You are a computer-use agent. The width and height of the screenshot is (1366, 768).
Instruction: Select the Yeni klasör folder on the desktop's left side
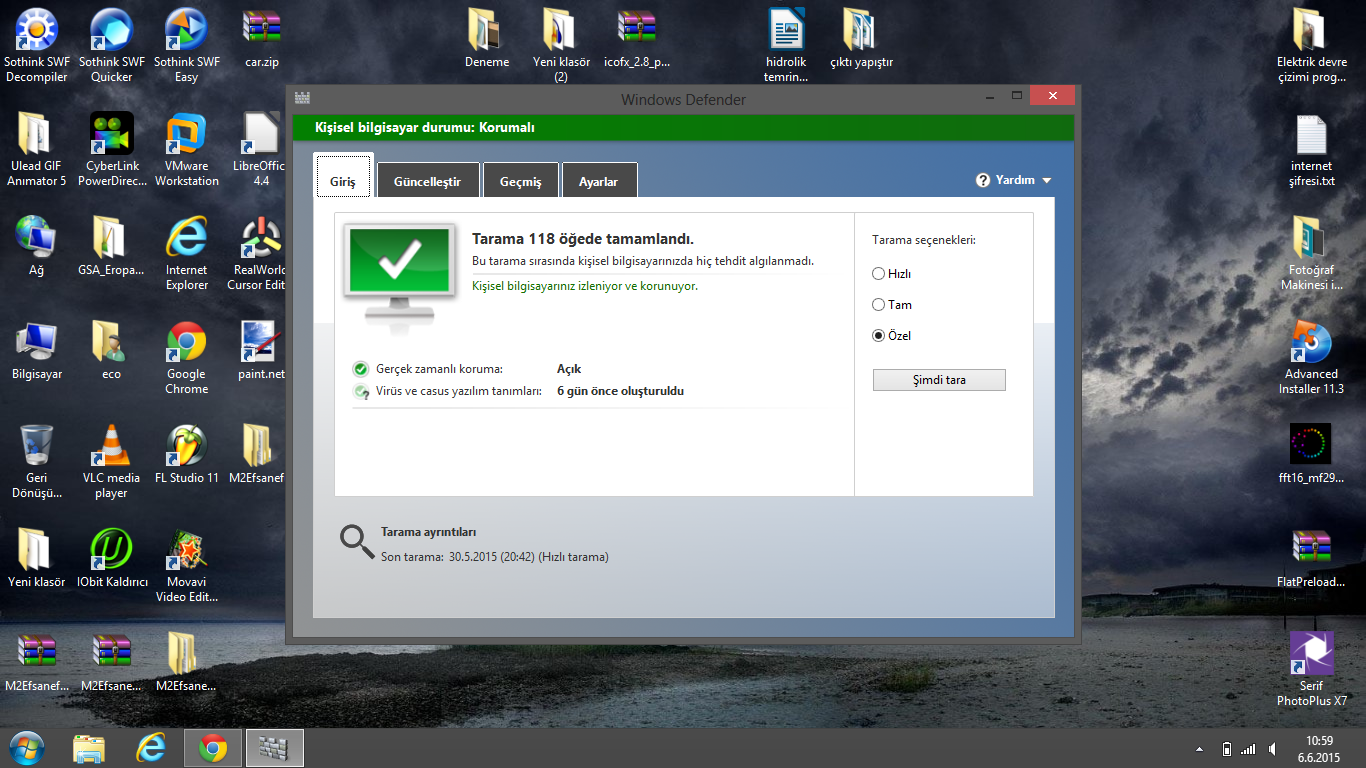36,559
